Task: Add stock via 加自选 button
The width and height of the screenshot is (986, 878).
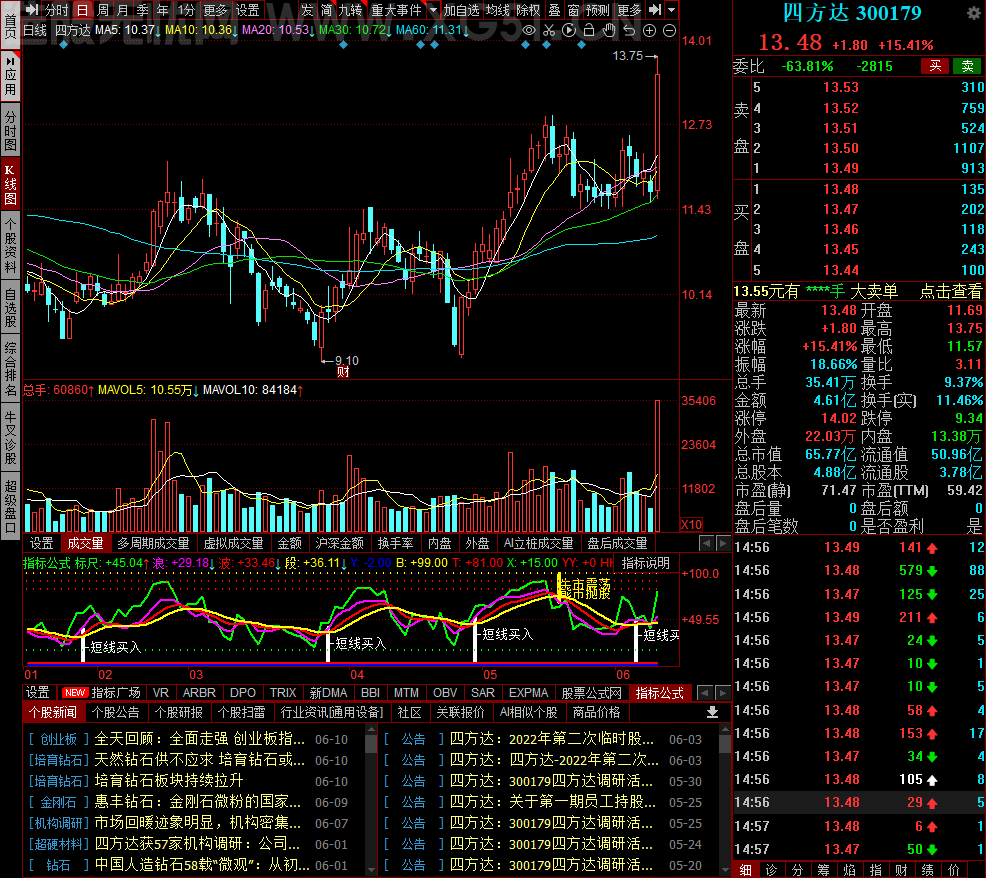Action: tap(461, 10)
